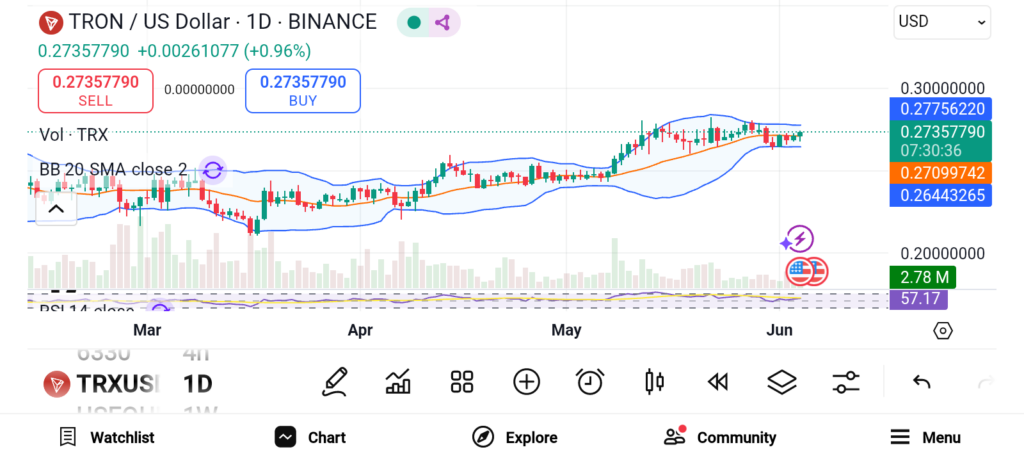Viewport: 1024px width, 461px height.
Task: Open the Menu tab
Action: (925, 437)
